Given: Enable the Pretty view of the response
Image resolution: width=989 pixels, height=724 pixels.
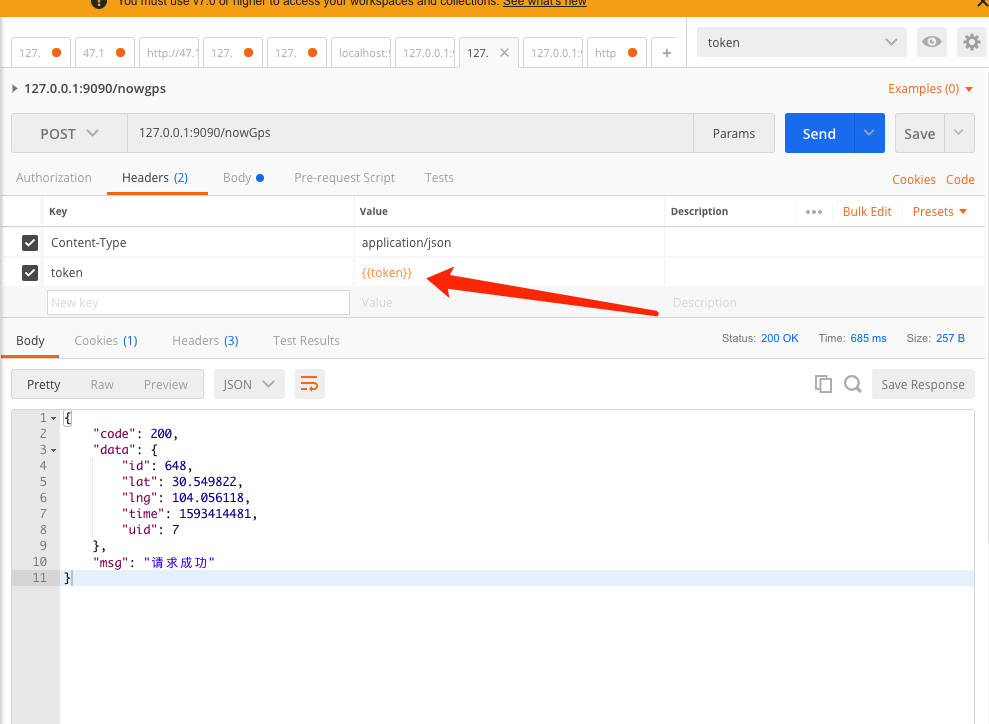Looking at the screenshot, I should tap(42, 383).
